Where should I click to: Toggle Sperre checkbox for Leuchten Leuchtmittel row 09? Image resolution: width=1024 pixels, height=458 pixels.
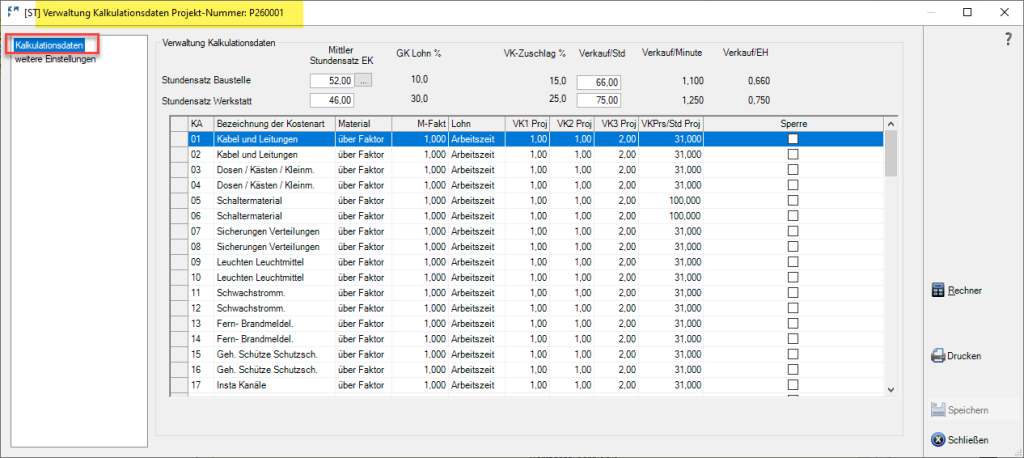(793, 261)
